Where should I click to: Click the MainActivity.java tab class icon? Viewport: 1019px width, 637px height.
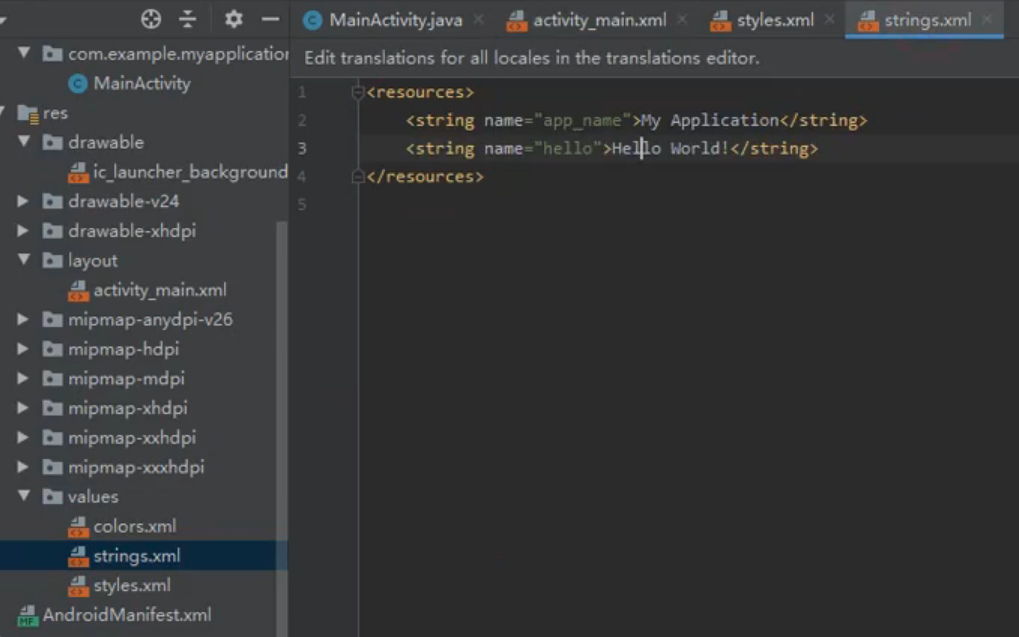pyautogui.click(x=313, y=21)
